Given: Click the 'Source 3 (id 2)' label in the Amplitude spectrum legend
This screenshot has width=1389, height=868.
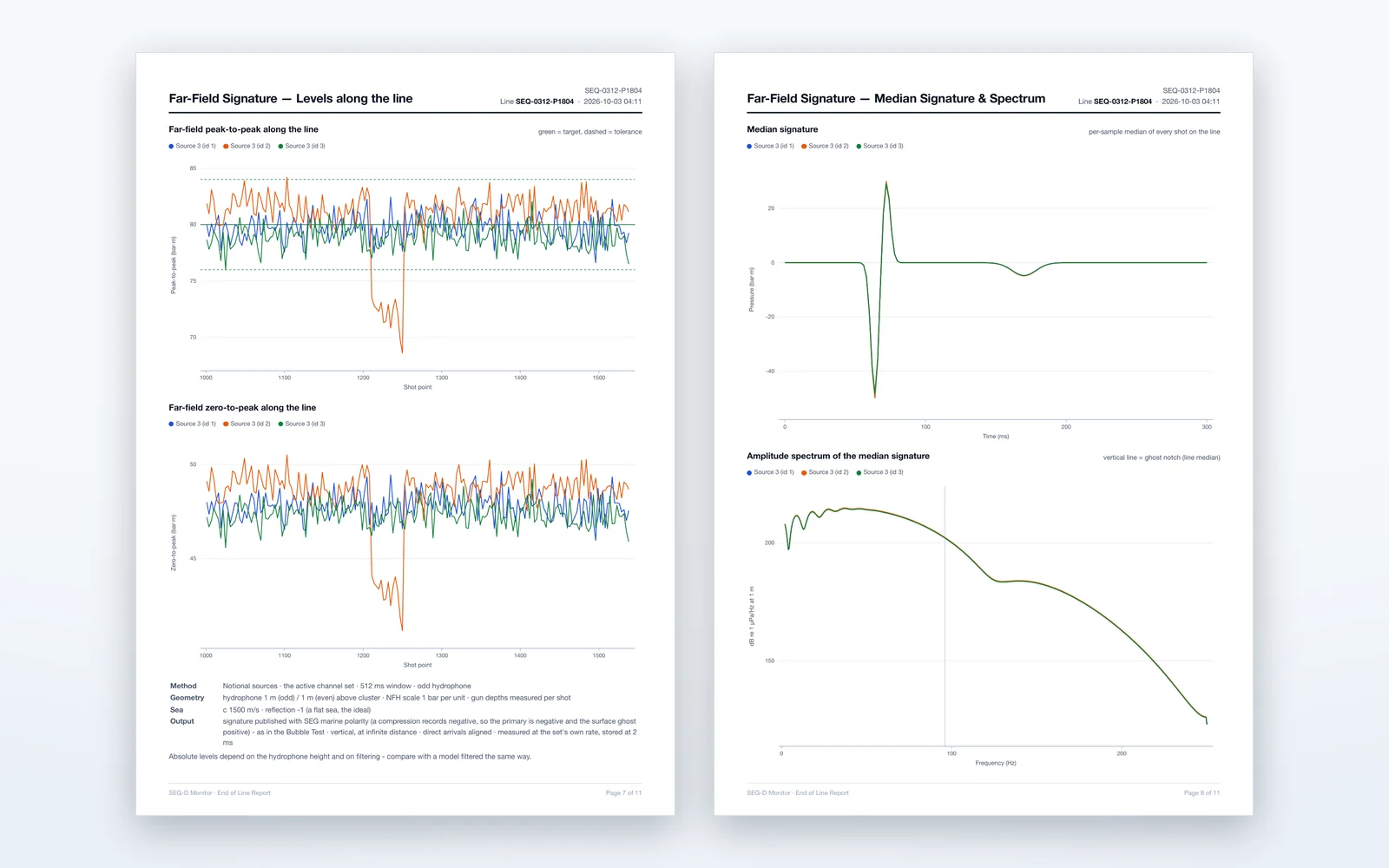Looking at the screenshot, I should [829, 472].
